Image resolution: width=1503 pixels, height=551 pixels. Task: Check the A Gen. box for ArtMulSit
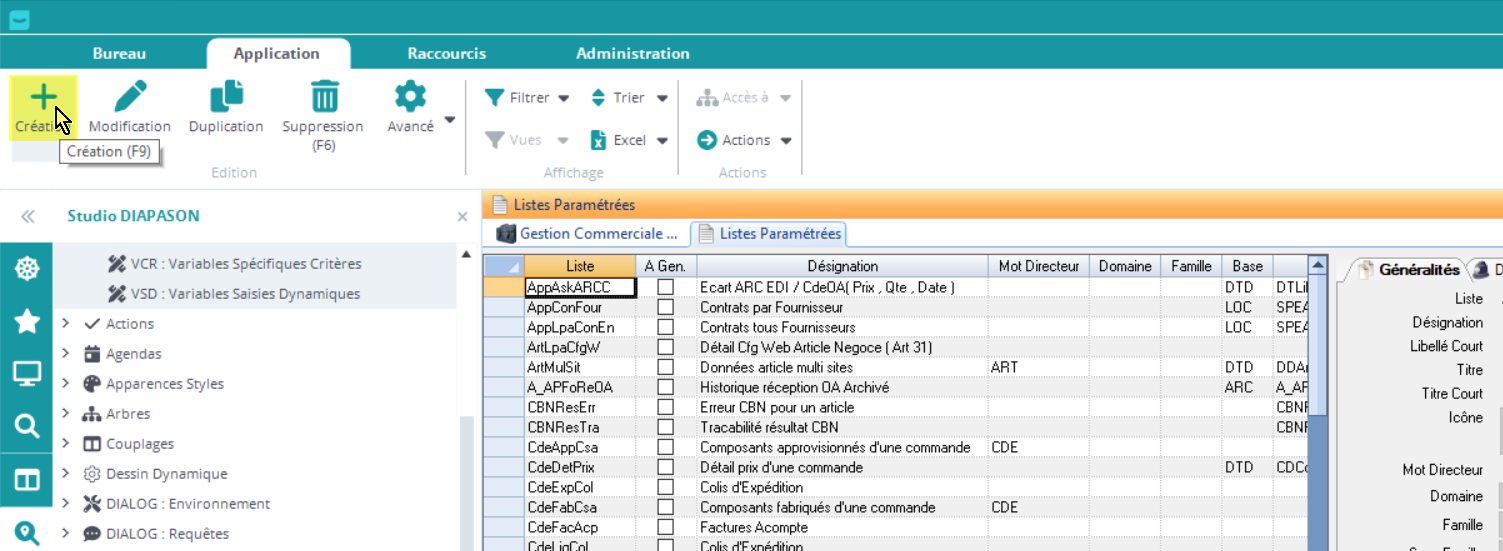665,368
